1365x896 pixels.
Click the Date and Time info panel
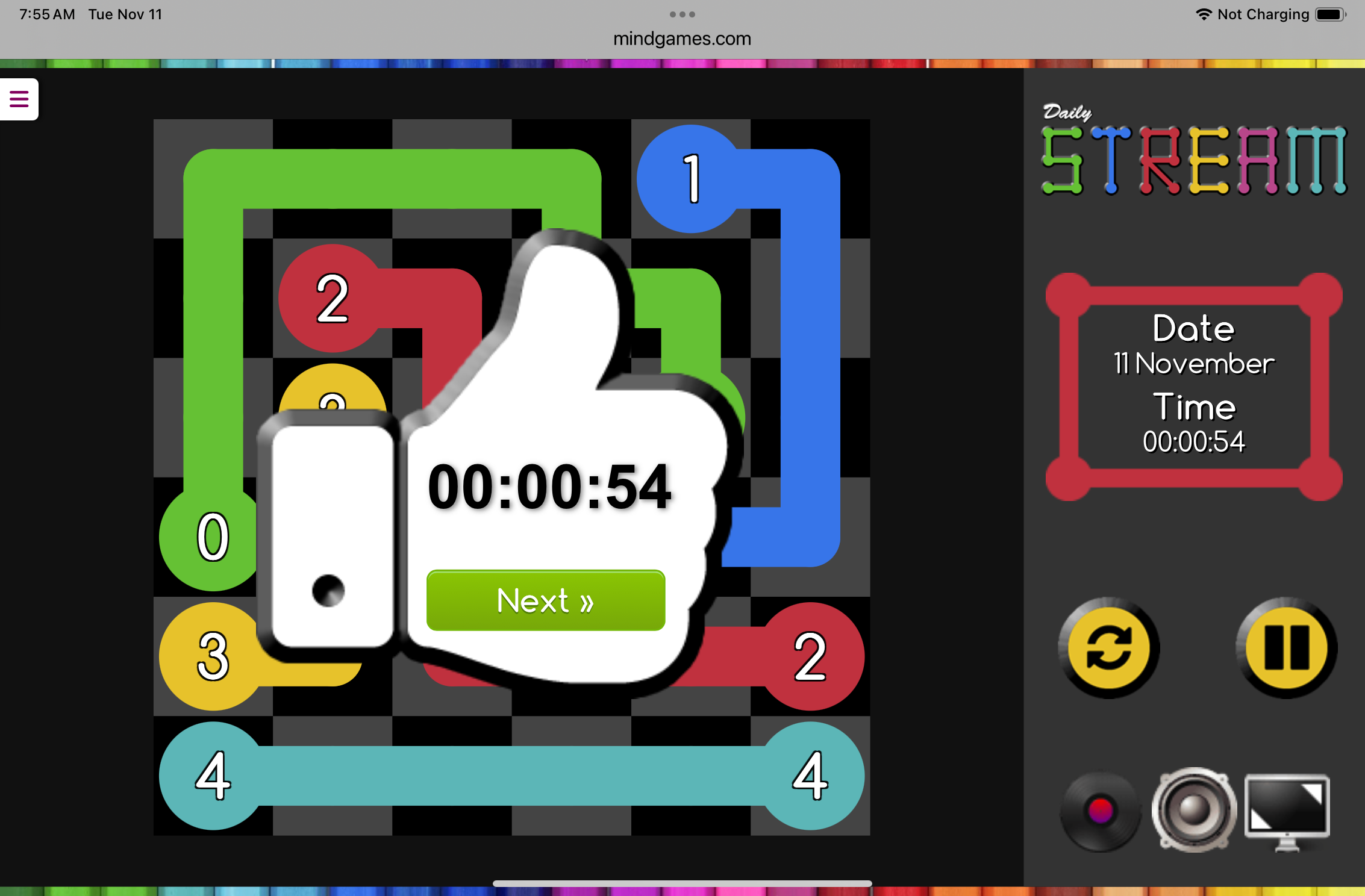[1194, 385]
